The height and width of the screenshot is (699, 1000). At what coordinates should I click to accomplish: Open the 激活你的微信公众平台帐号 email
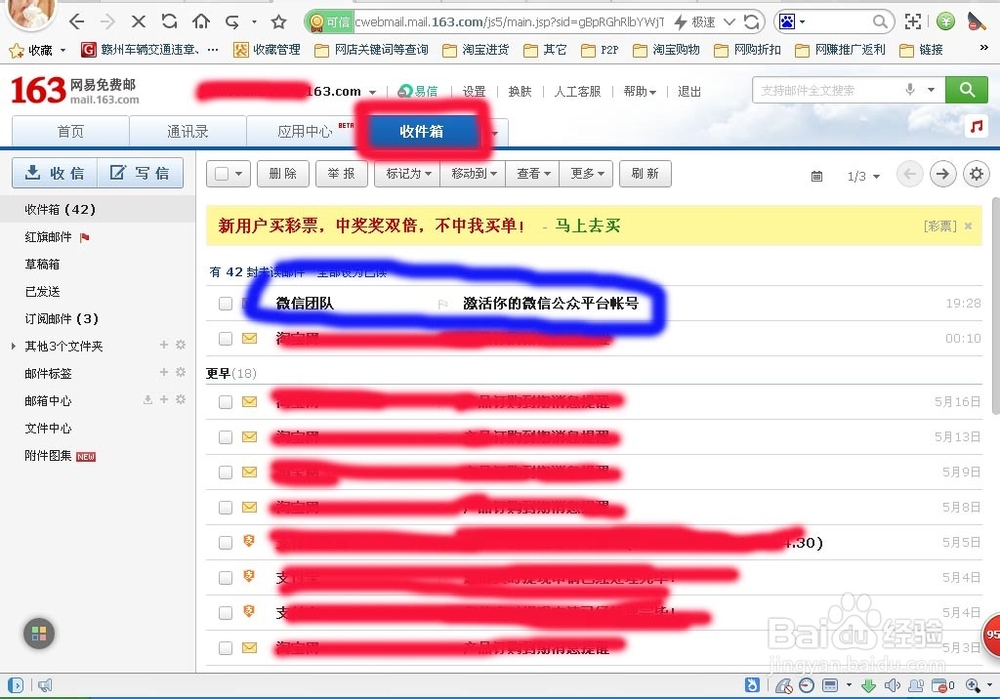pyautogui.click(x=551, y=303)
